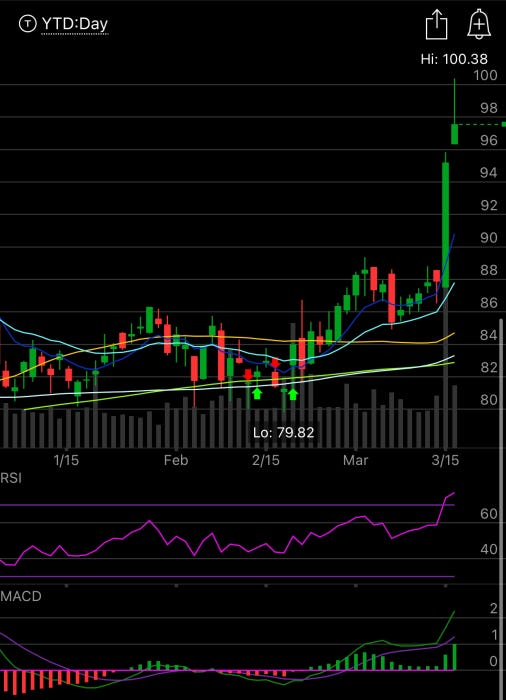
Task: Tap the 80 price axis label
Action: coord(489,400)
